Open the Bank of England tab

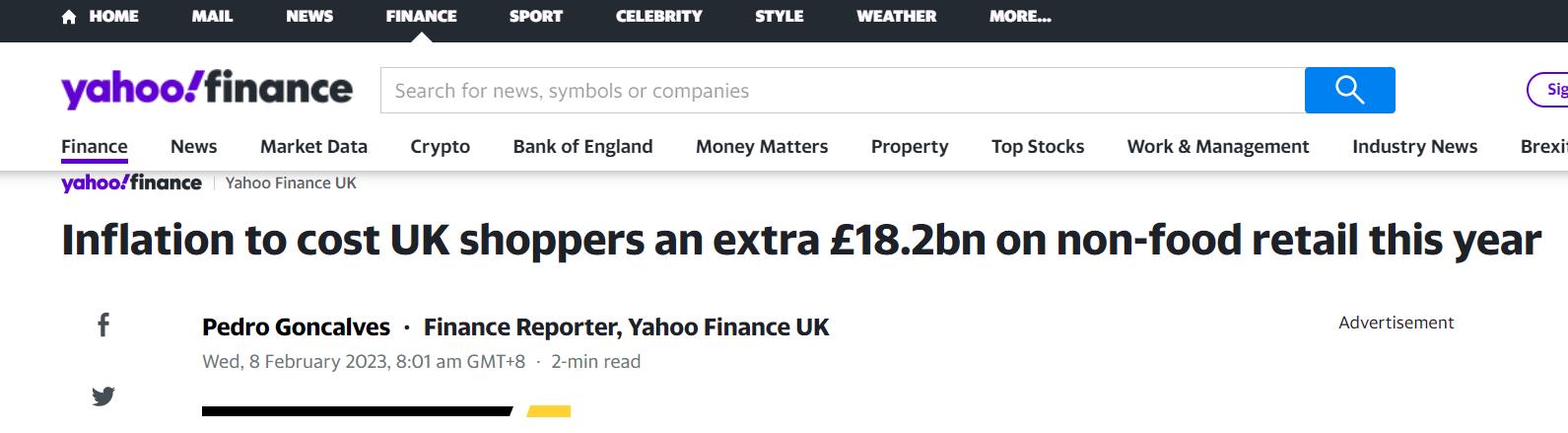[582, 147]
